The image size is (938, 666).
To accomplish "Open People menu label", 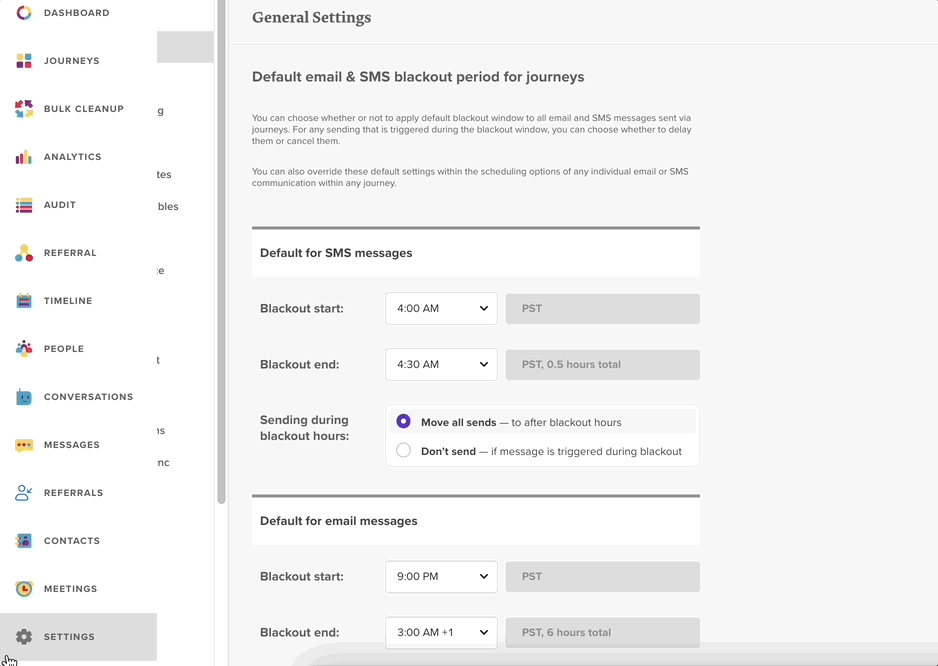I will point(64,349).
